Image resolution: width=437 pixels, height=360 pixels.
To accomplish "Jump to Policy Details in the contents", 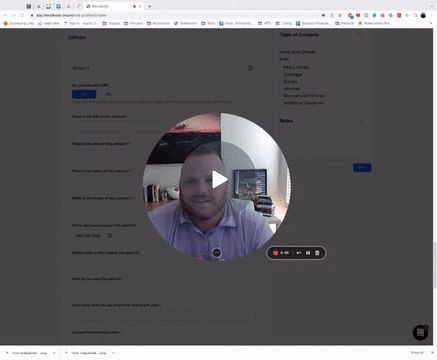I will coord(296,67).
